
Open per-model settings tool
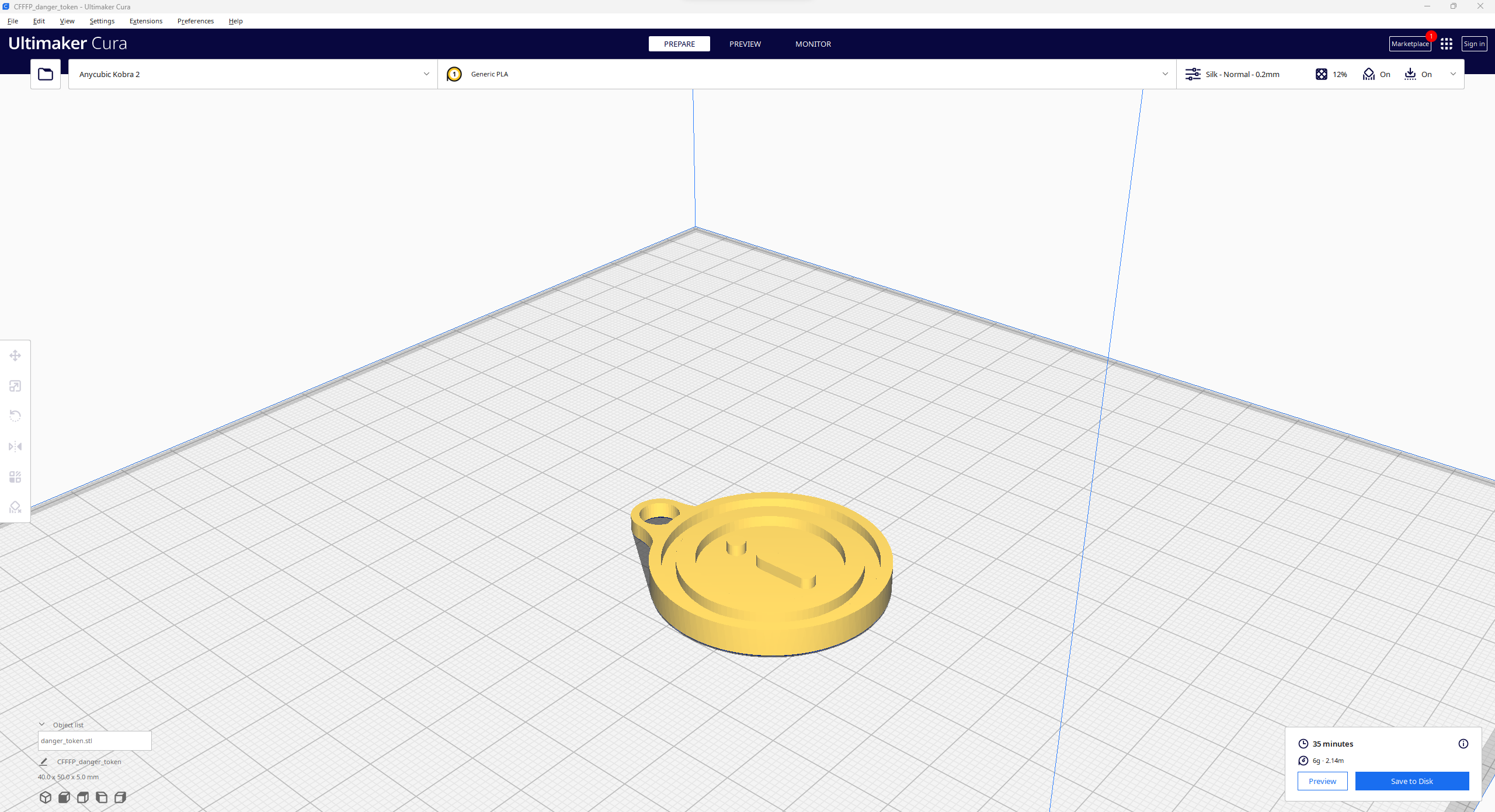click(15, 476)
